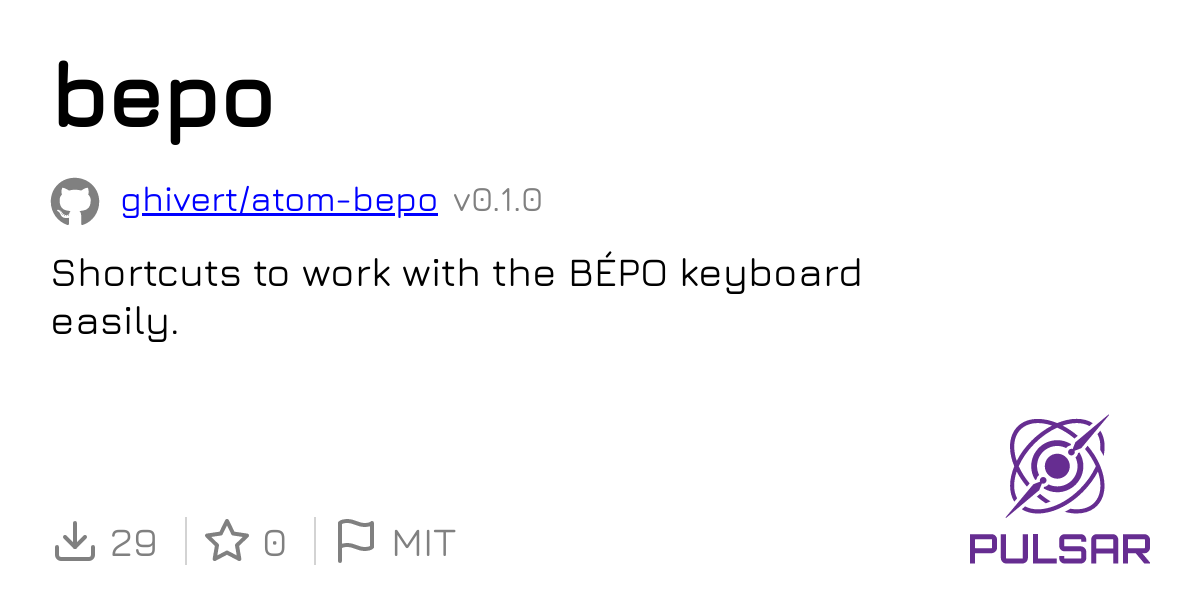1200x600 pixels.
Task: Click the PULSAR wordmark text
Action: click(1059, 548)
